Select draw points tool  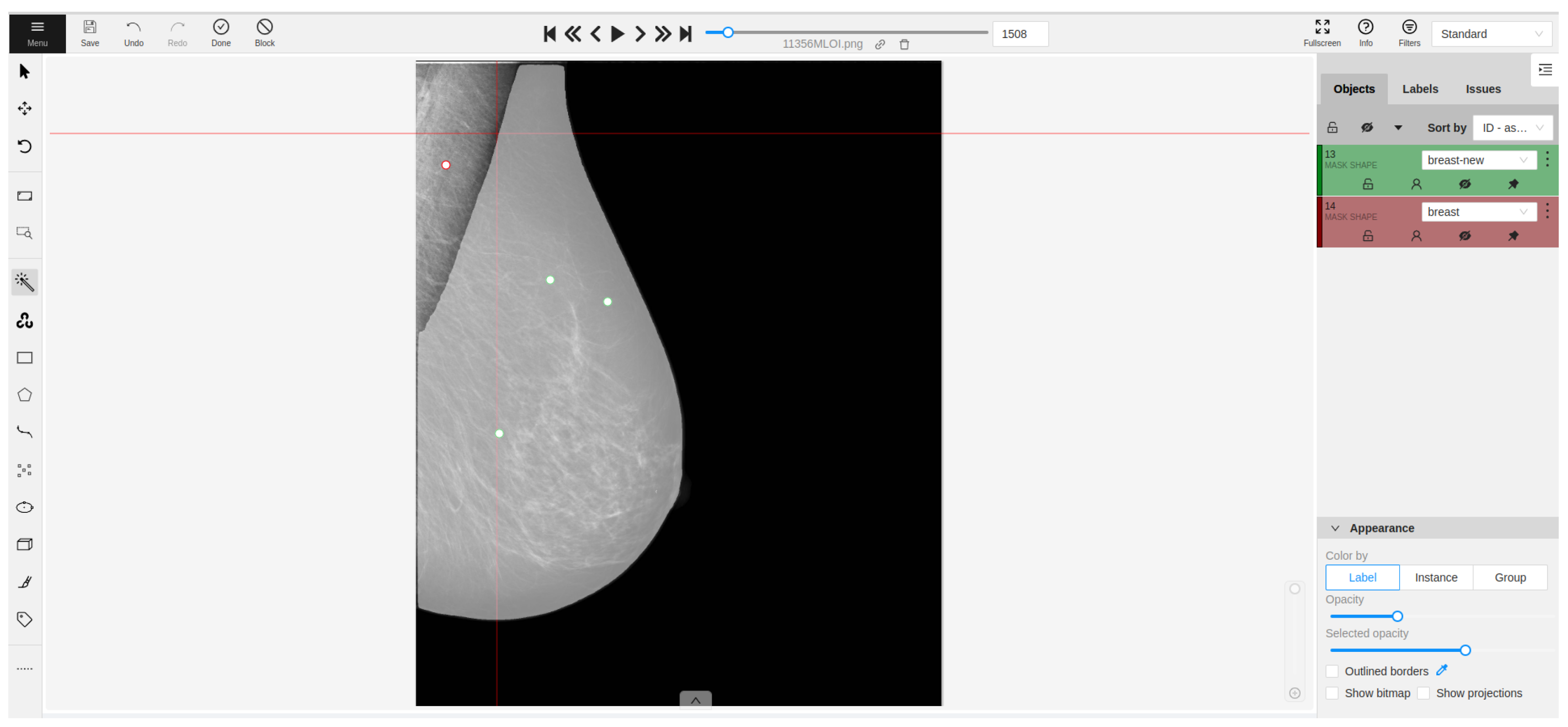pos(24,470)
